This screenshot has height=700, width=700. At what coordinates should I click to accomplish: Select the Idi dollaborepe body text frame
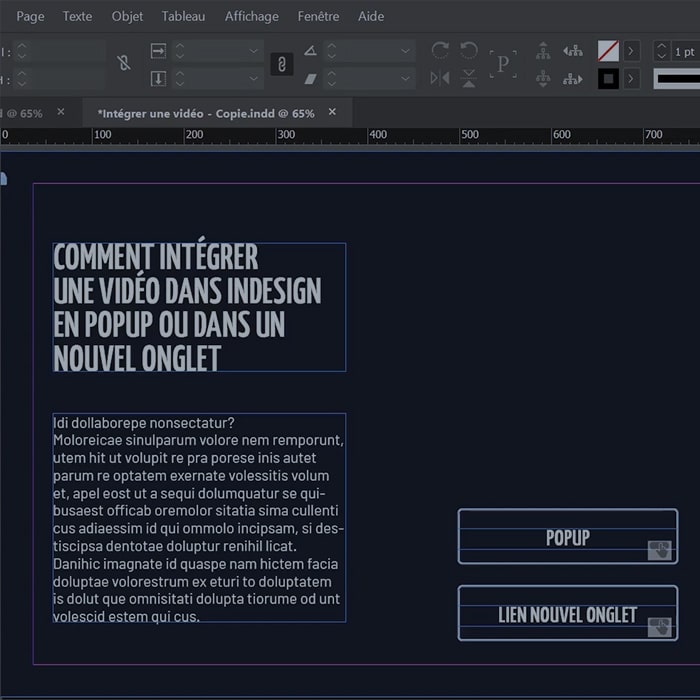coord(199,518)
